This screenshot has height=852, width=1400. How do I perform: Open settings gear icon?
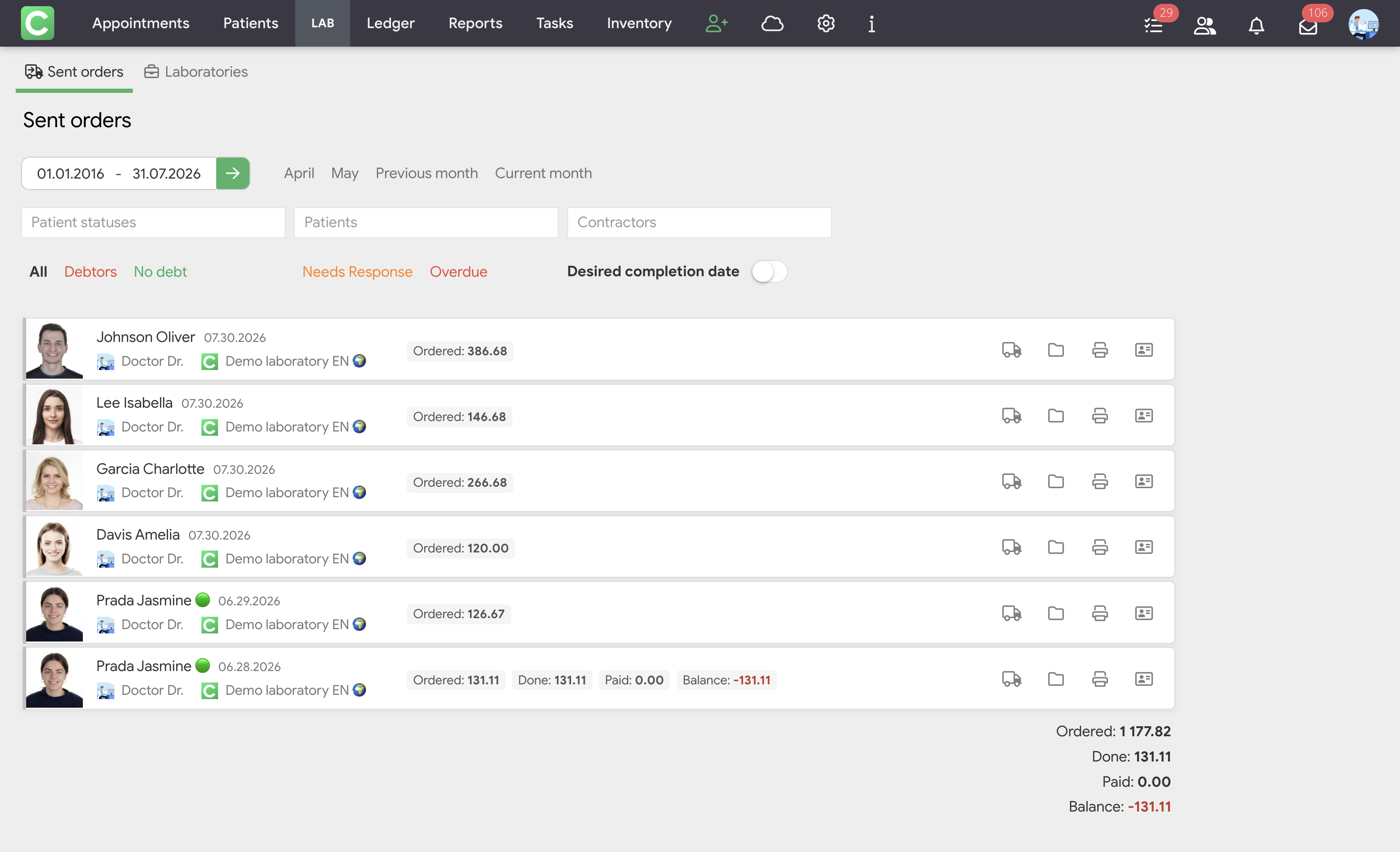[826, 23]
